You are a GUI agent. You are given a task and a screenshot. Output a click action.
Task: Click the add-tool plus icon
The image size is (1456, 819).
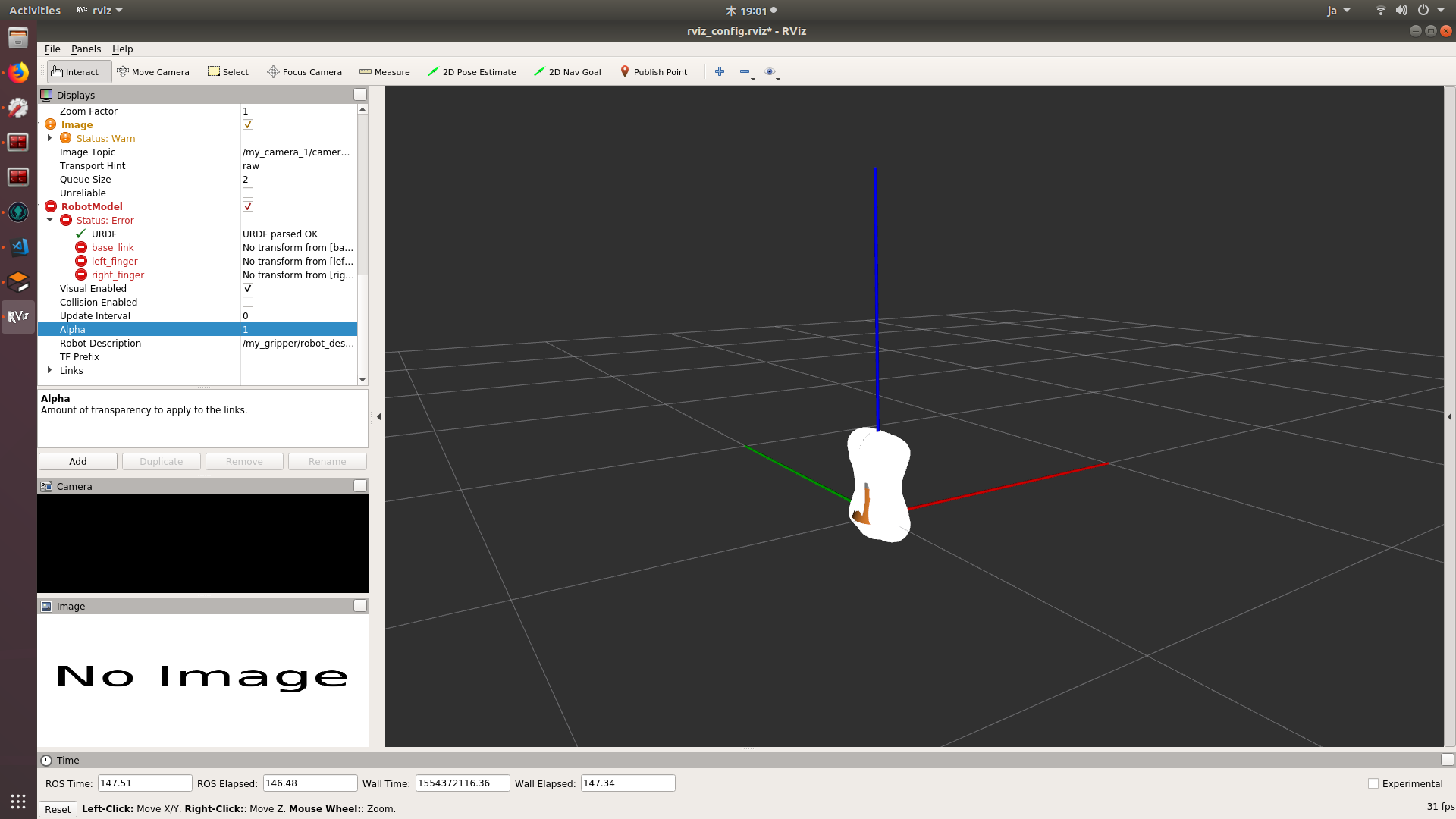(720, 71)
